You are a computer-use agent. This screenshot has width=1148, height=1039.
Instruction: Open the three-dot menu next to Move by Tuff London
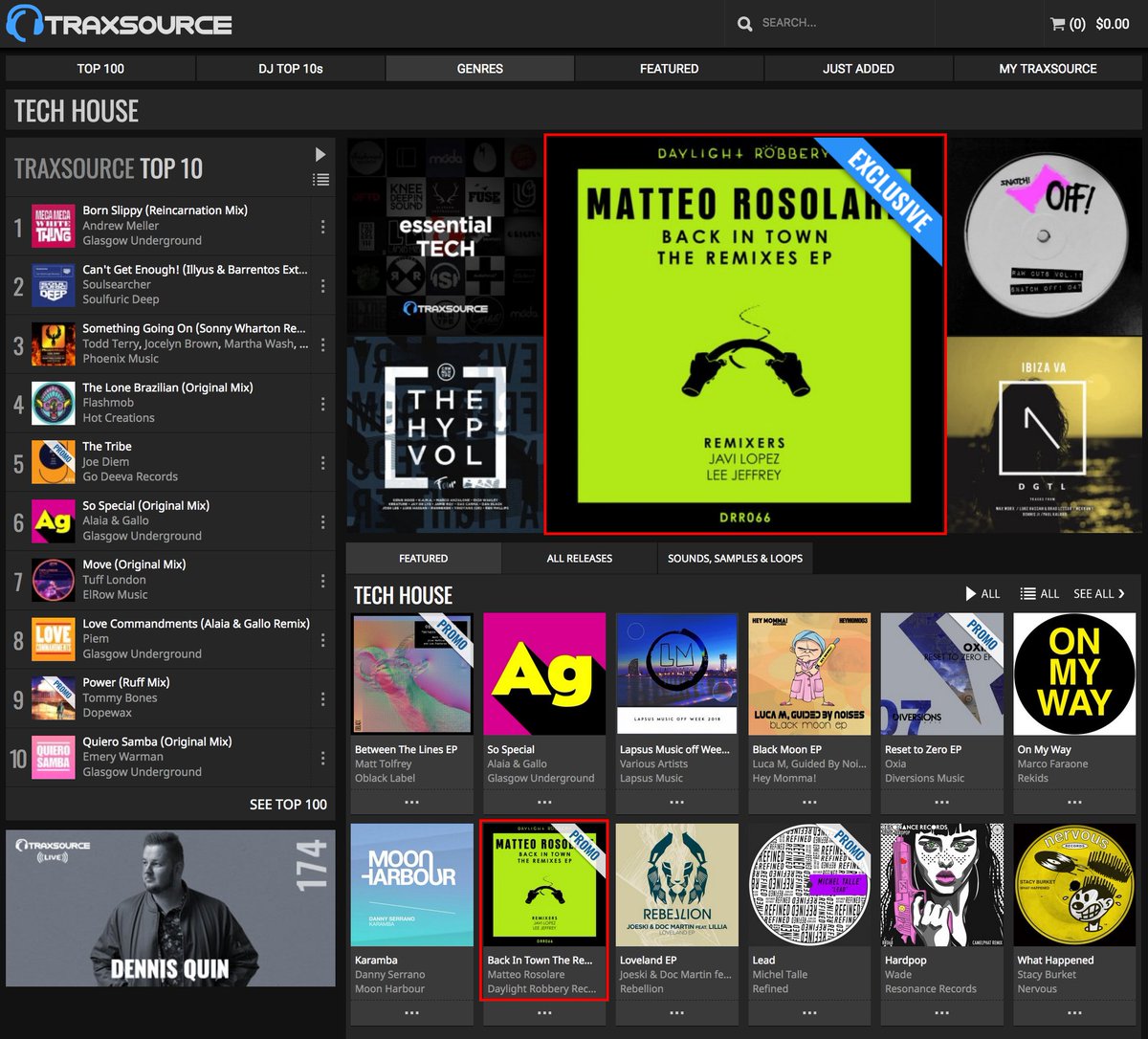pos(322,580)
